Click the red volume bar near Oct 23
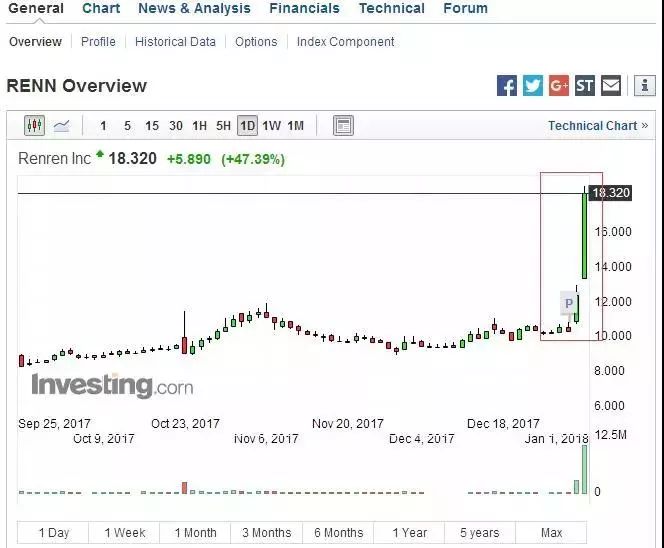The height and width of the screenshot is (548, 664). tap(184, 488)
